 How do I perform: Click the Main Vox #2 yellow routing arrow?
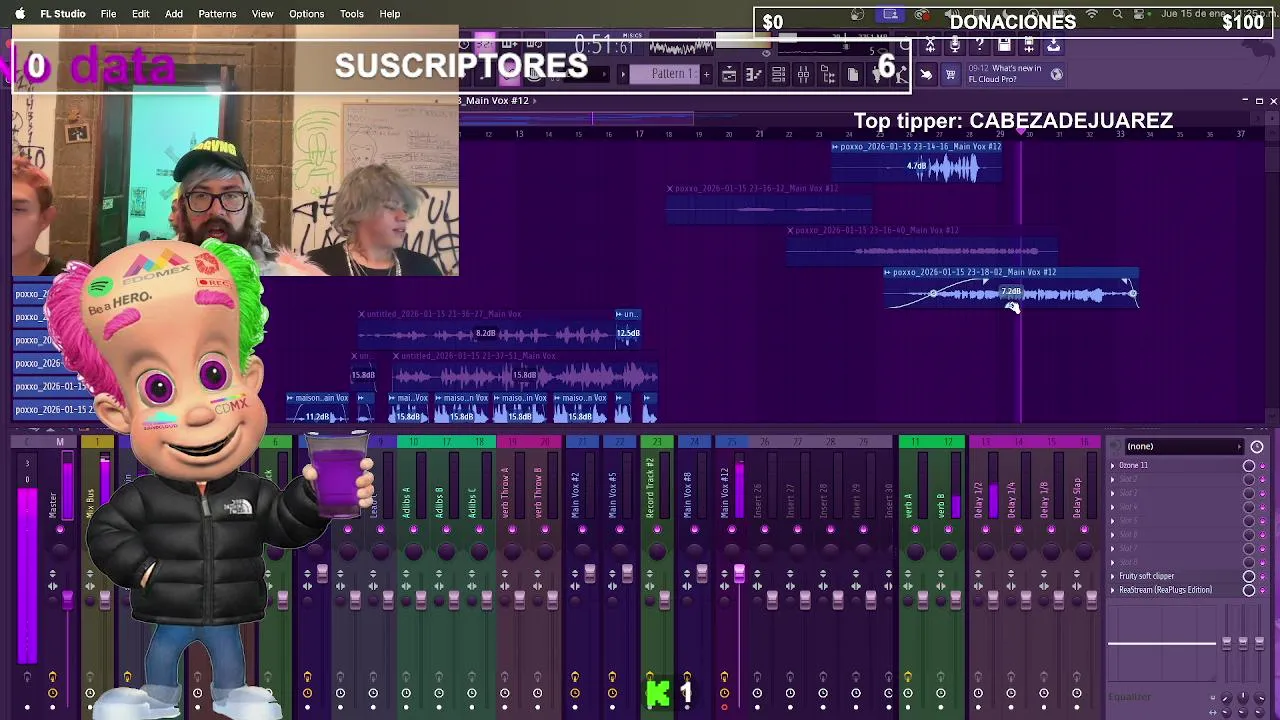click(x=575, y=678)
